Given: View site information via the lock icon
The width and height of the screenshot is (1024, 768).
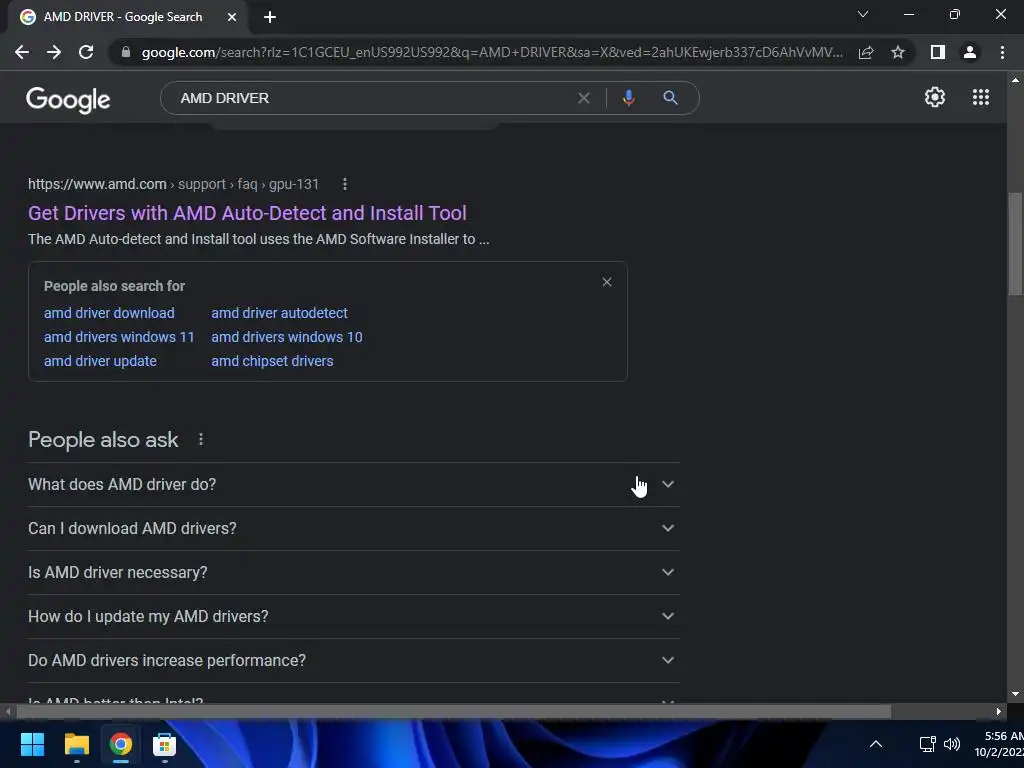Looking at the screenshot, I should [126, 52].
